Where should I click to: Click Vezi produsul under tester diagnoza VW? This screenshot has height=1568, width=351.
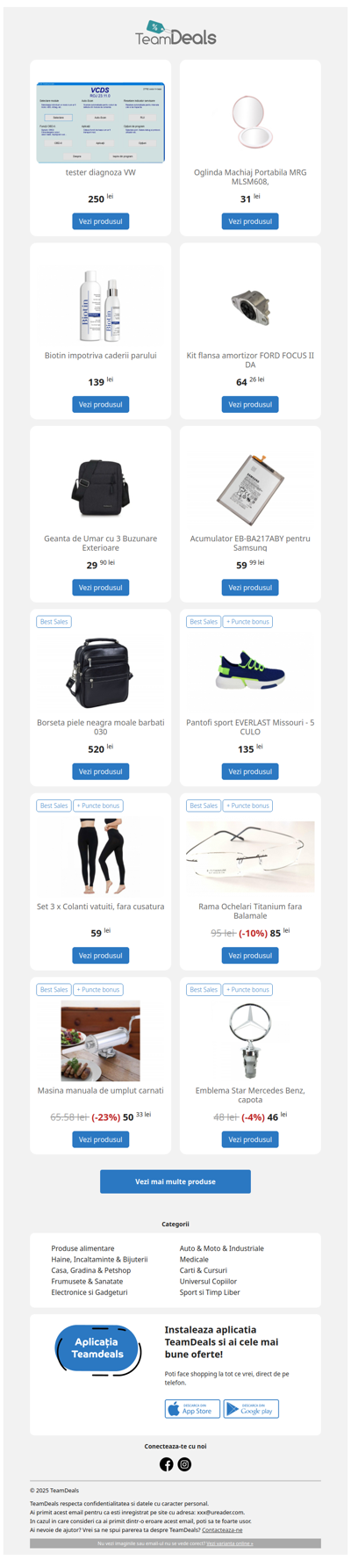point(101,221)
